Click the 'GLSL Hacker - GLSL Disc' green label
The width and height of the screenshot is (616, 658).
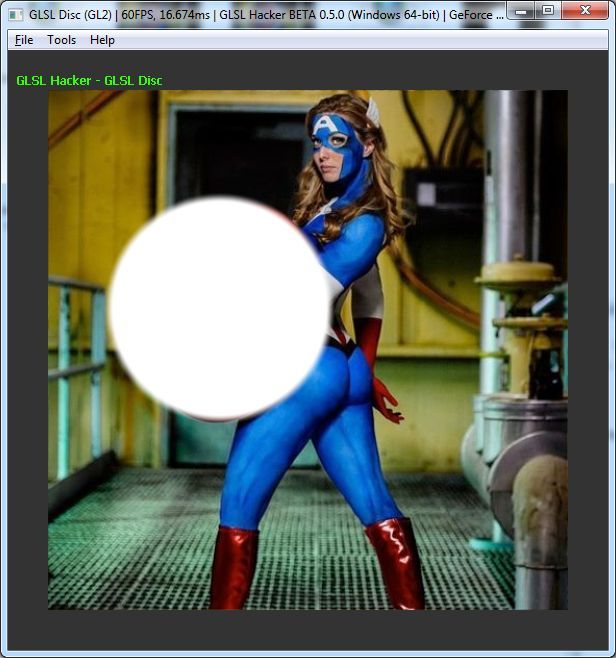[89, 81]
